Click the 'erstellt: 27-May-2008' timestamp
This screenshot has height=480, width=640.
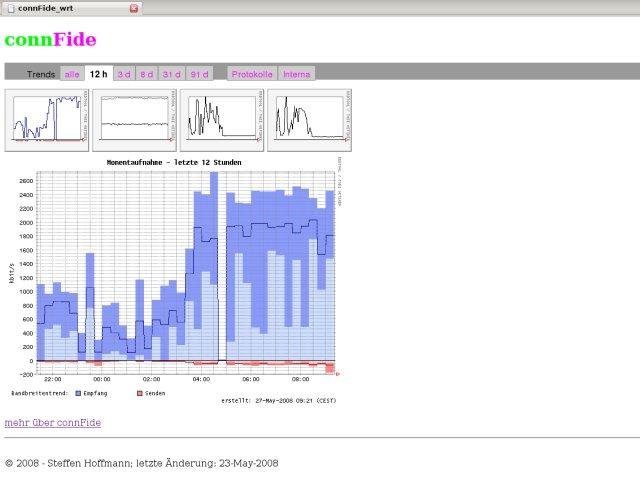(x=279, y=401)
